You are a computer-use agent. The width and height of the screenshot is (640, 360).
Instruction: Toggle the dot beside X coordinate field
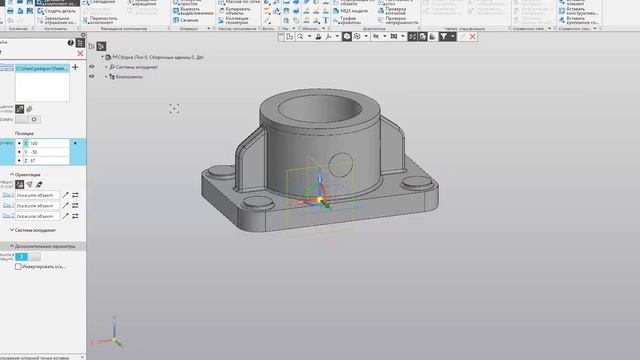[x=19, y=143]
